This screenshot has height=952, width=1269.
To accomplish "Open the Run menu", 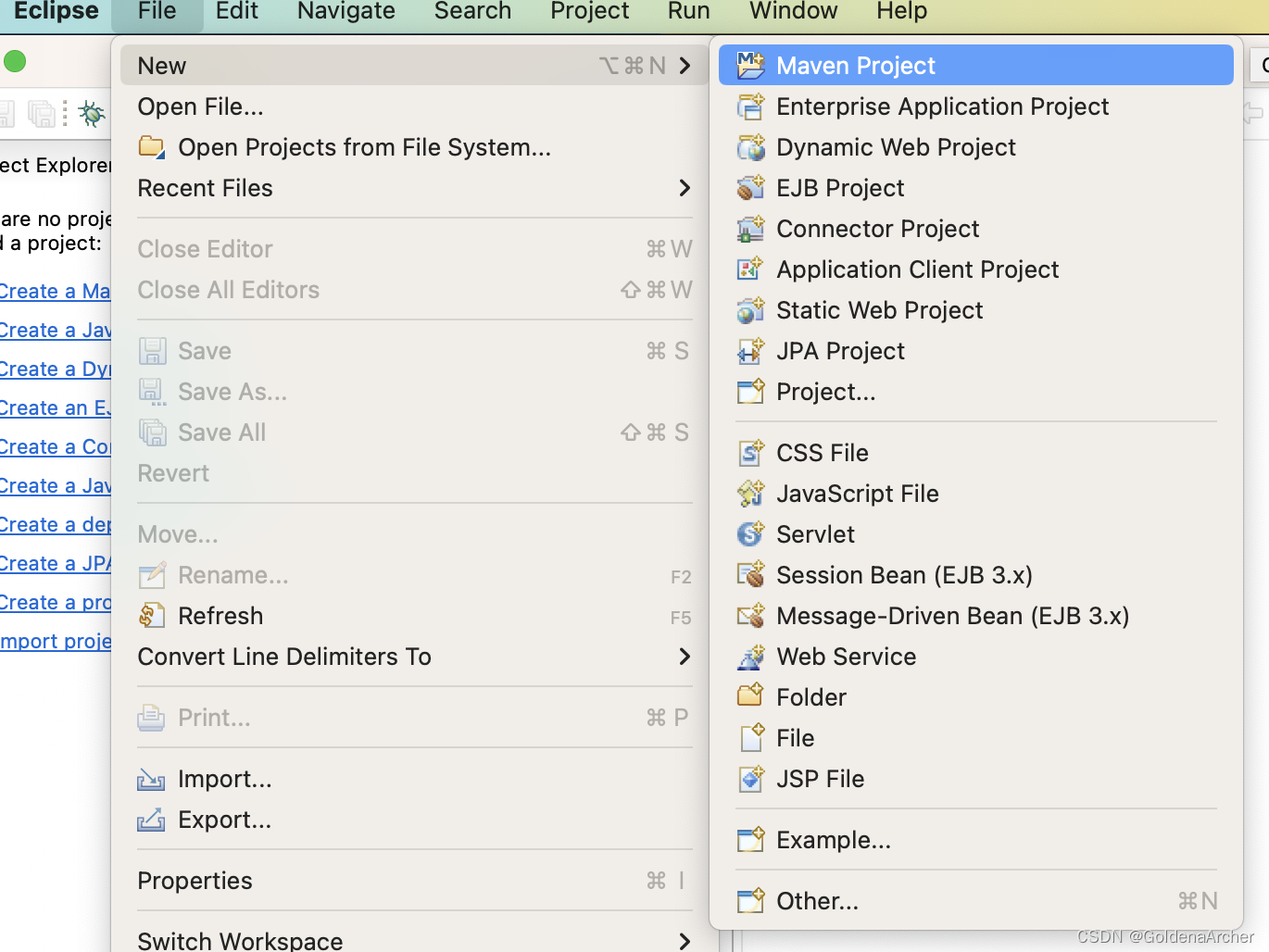I will click(x=689, y=11).
